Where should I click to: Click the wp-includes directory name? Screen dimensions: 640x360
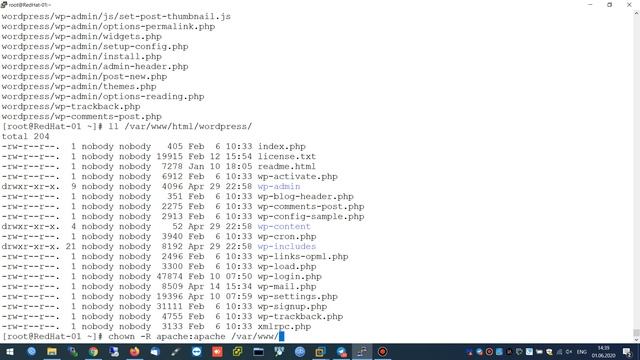(287, 247)
